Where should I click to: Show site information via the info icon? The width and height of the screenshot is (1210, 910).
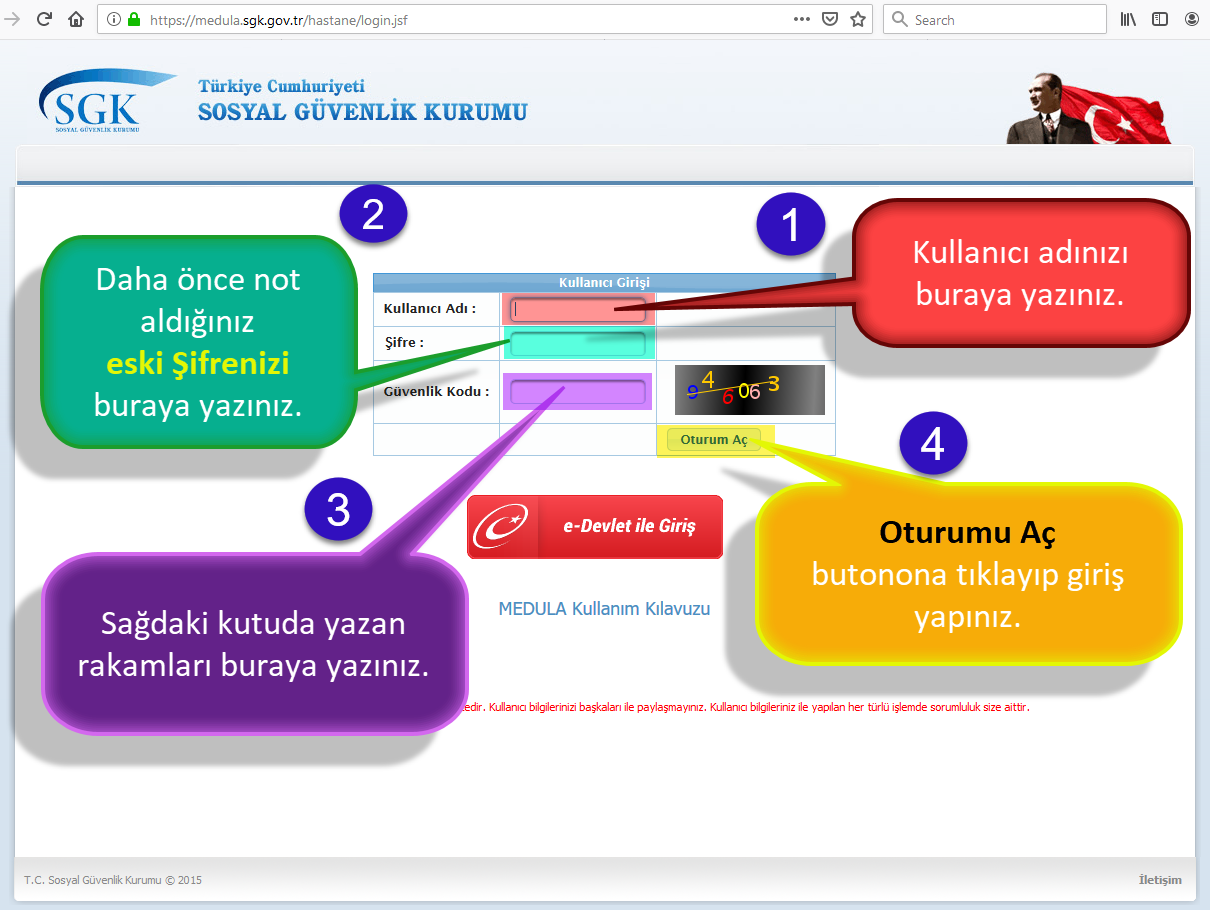112,19
